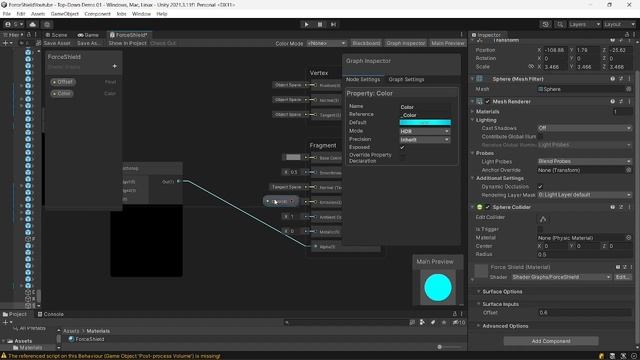Click the Mesh object picker circle icon

click(629, 89)
